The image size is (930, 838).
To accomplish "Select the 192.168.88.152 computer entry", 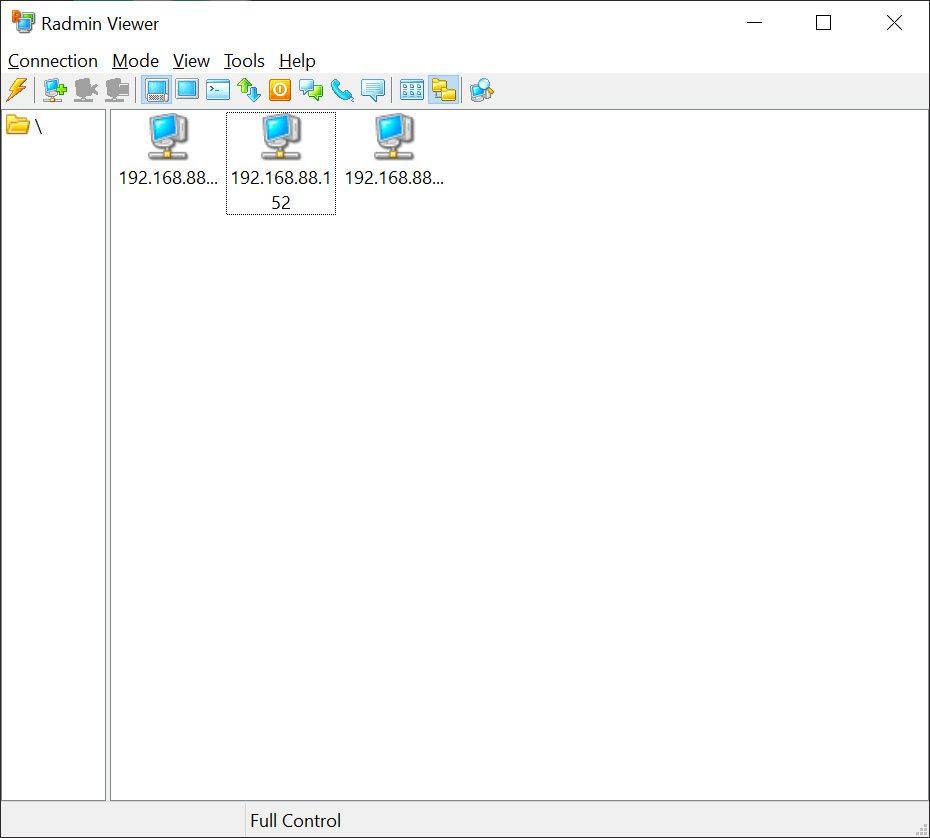I will pos(281,163).
